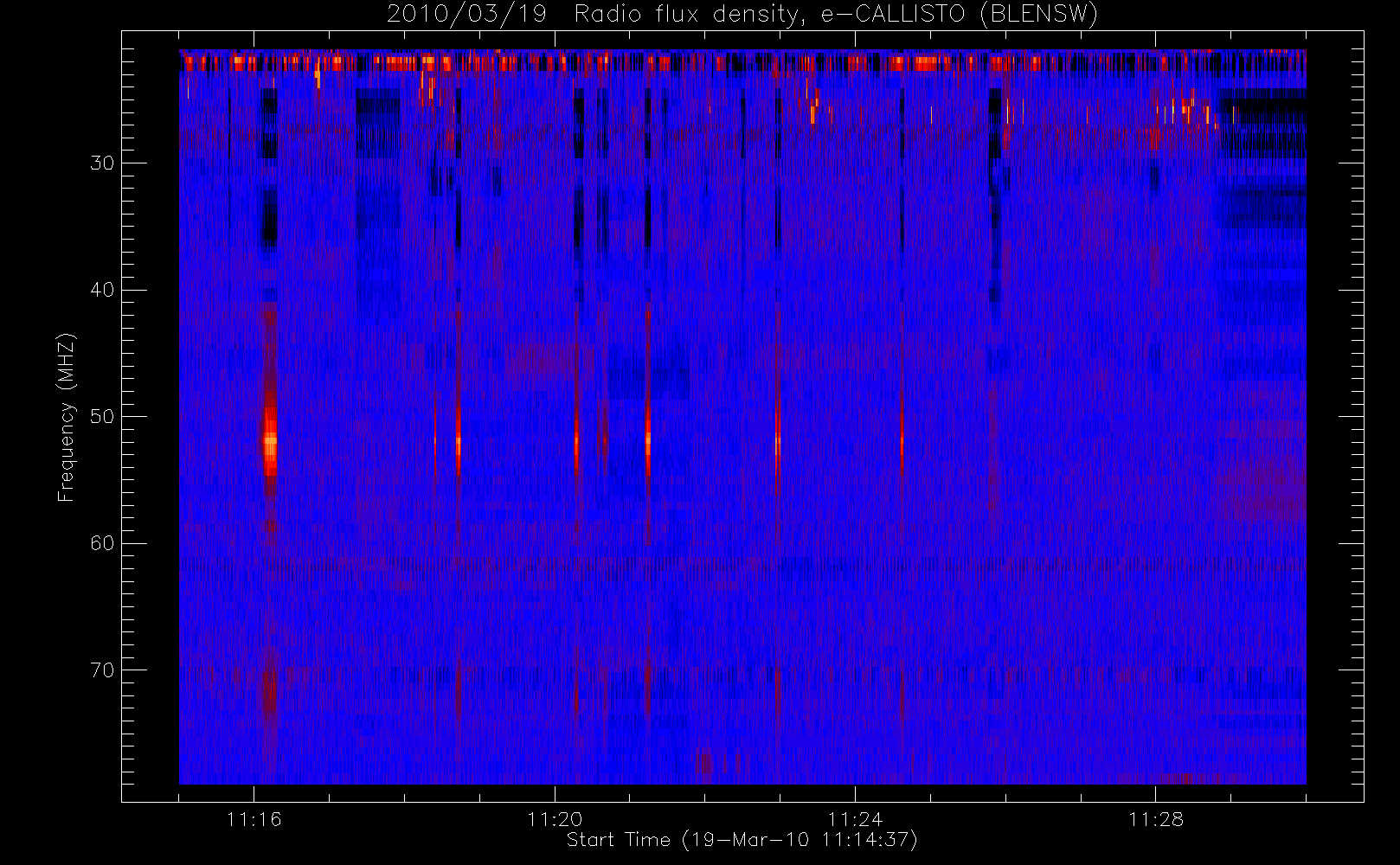Click the plot title with e-CALLISTO (BLENSW)
This screenshot has height=865, width=1400.
(742, 14)
